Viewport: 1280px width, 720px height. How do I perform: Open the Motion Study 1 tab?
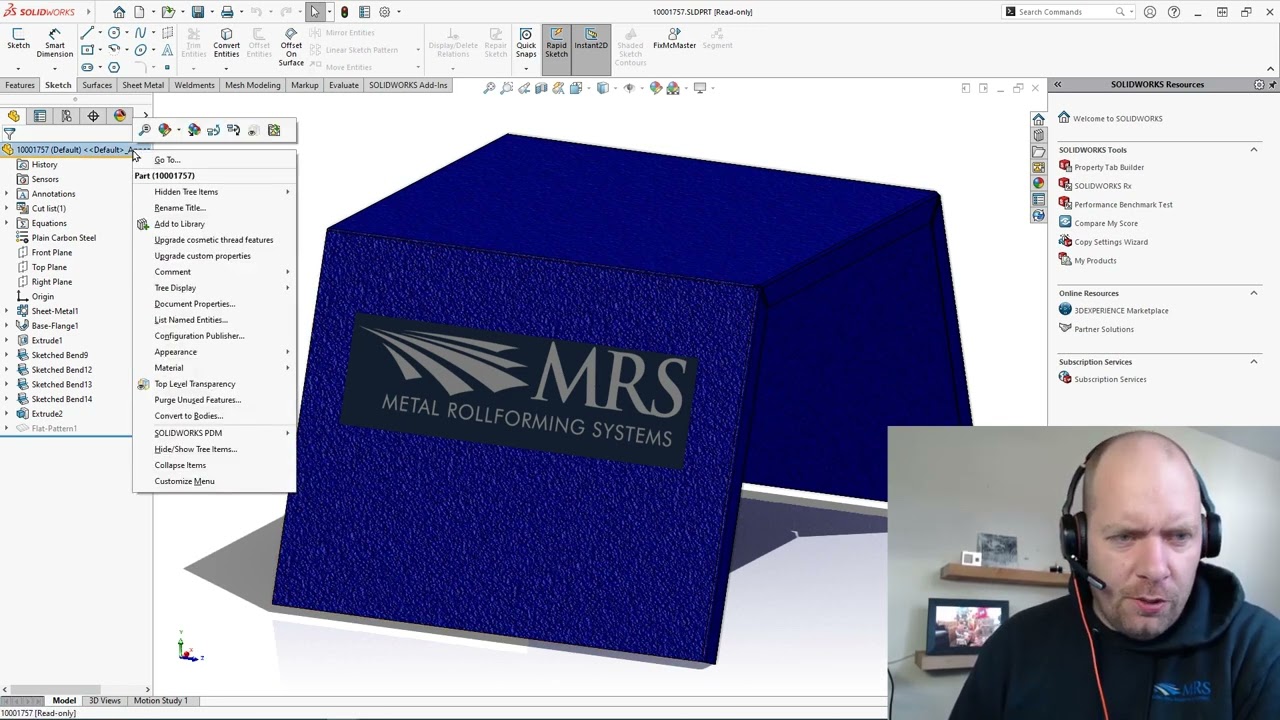pyautogui.click(x=161, y=701)
